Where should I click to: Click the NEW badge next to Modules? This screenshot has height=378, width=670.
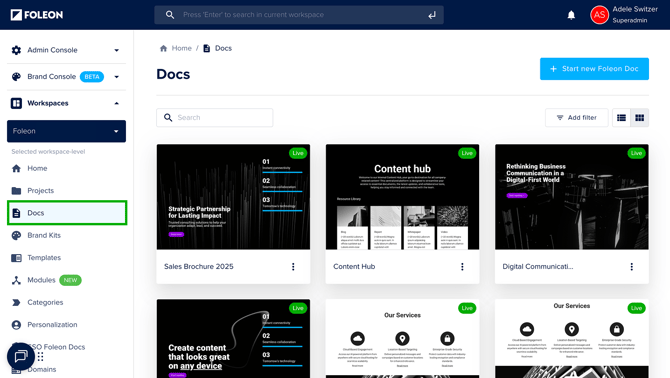(x=70, y=280)
